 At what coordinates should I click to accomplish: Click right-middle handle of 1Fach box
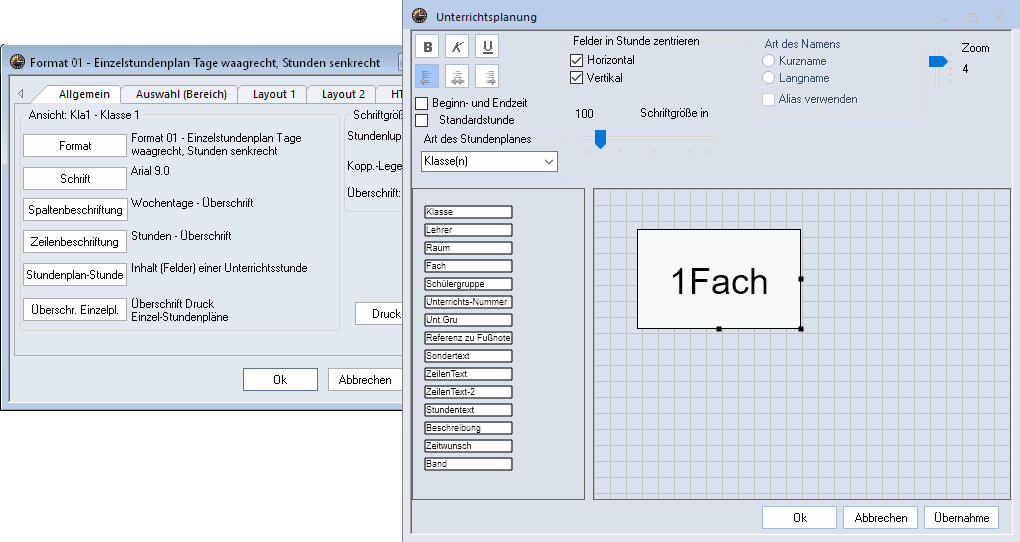(801, 278)
